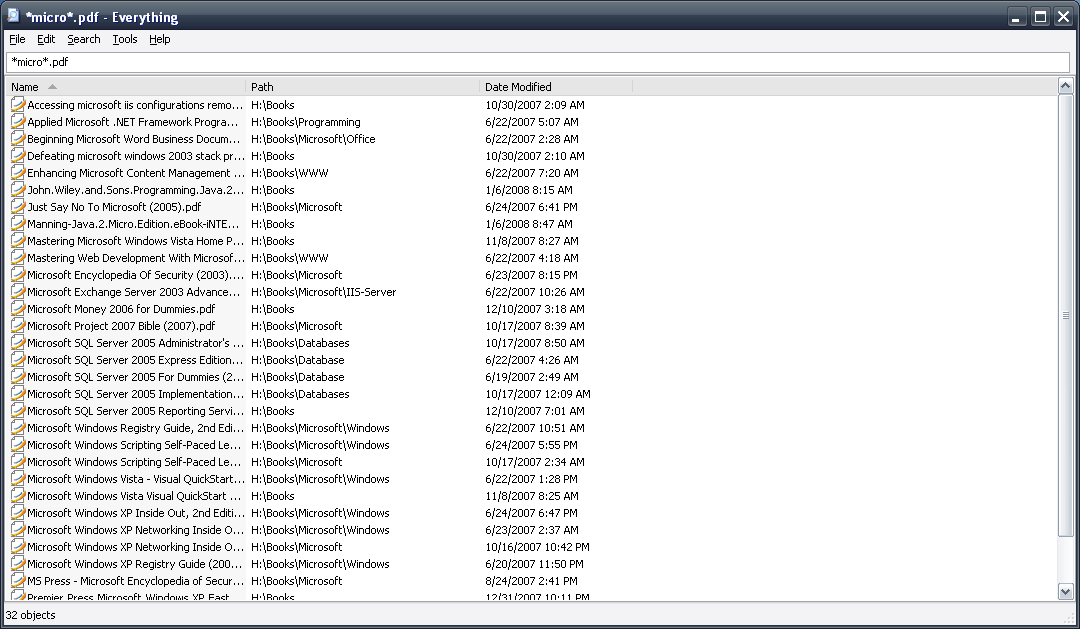Click date 12/10/2007 3:18 AM
This screenshot has width=1080, height=629.
click(534, 309)
